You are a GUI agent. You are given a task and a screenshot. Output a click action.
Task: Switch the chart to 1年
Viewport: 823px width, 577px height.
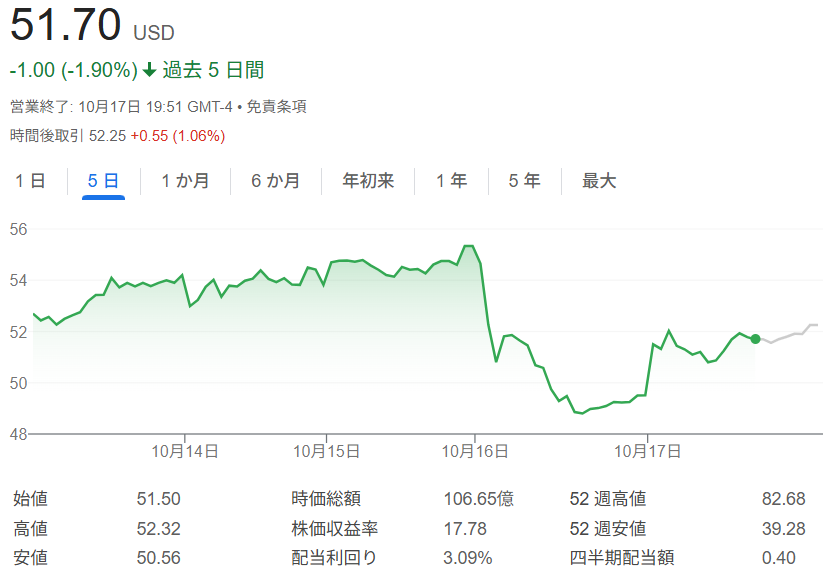point(451,181)
